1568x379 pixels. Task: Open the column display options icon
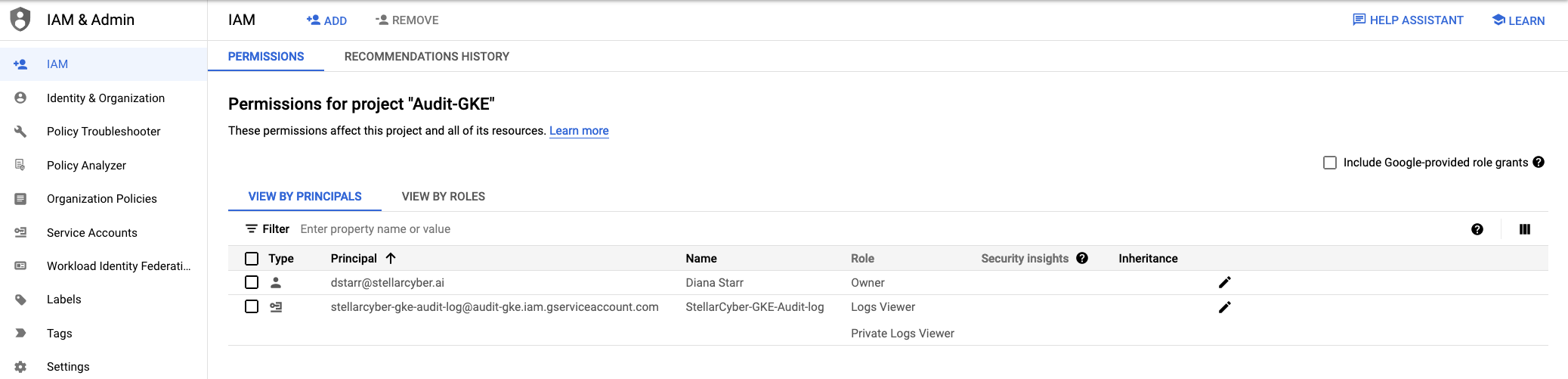[x=1524, y=229]
